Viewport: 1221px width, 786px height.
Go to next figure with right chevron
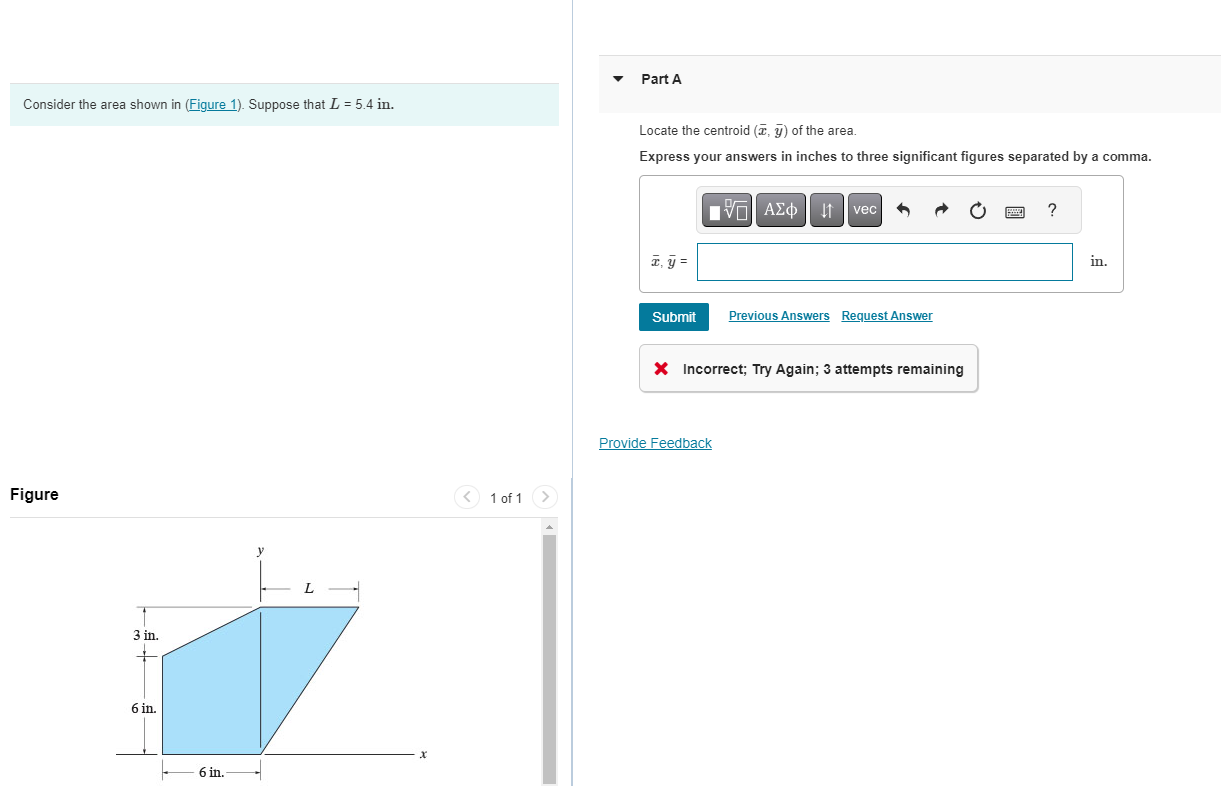545,496
